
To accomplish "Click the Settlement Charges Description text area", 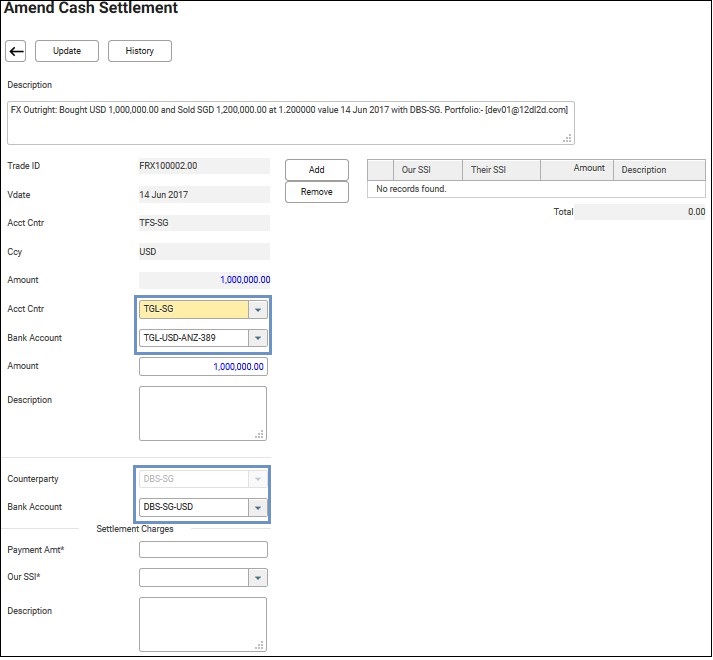I will 203,624.
